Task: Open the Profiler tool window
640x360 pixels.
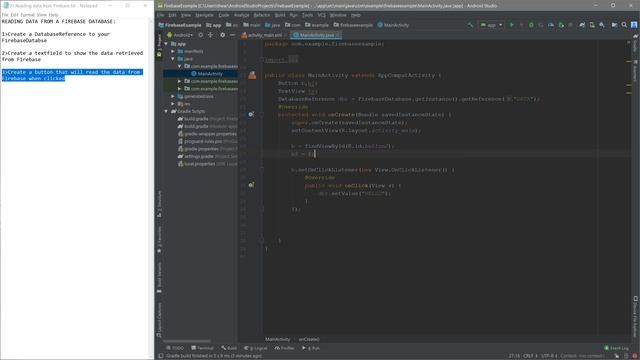Action: pyautogui.click(x=284, y=348)
